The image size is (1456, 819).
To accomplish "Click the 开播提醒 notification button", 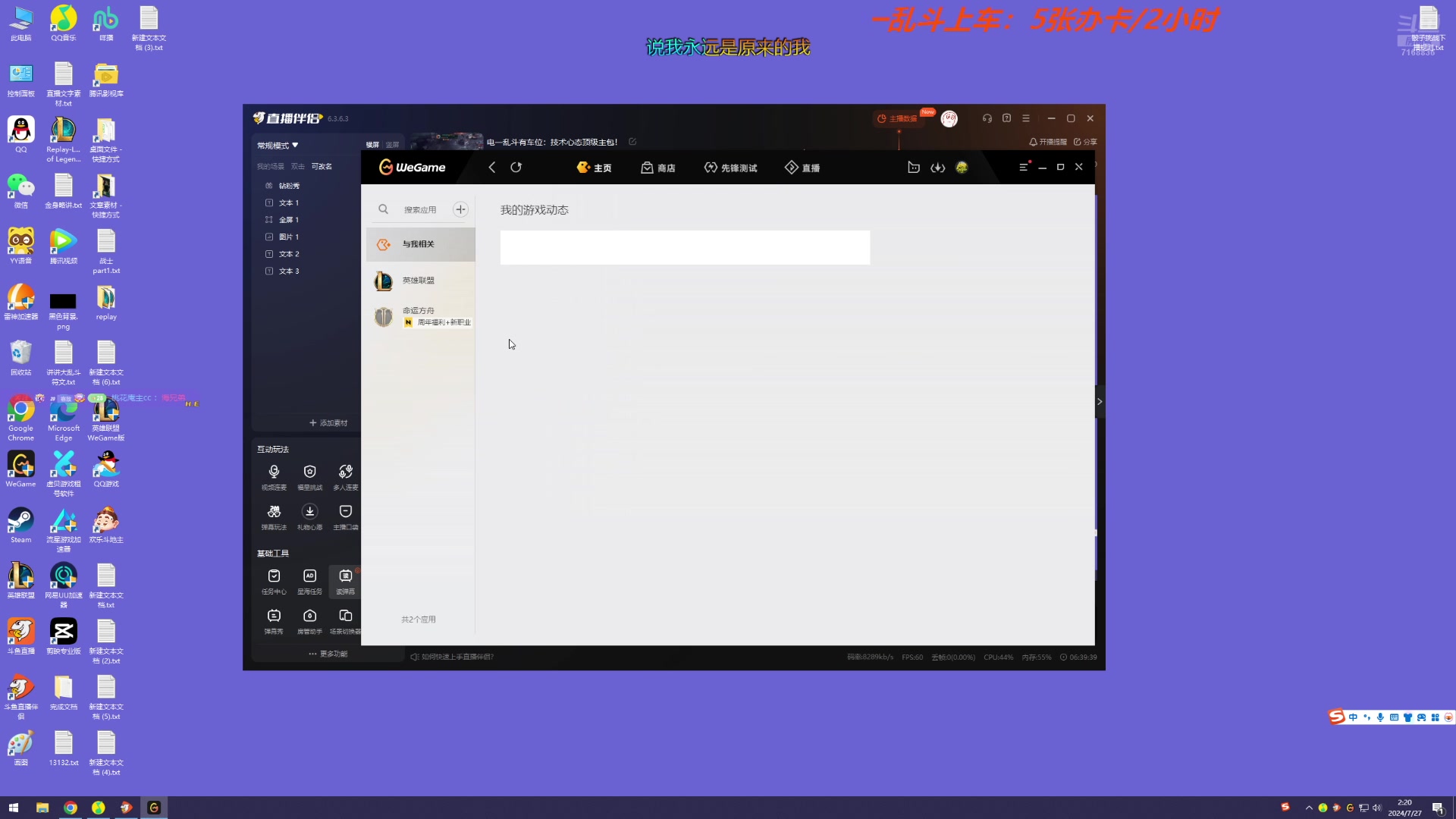I will click(1048, 142).
